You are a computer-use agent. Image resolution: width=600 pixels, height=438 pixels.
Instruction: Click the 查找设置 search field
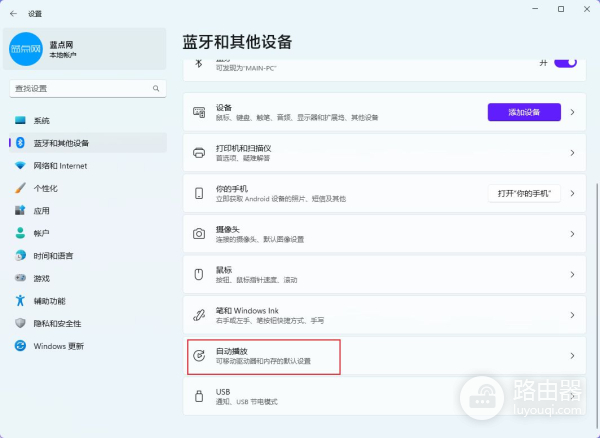[x=88, y=88]
